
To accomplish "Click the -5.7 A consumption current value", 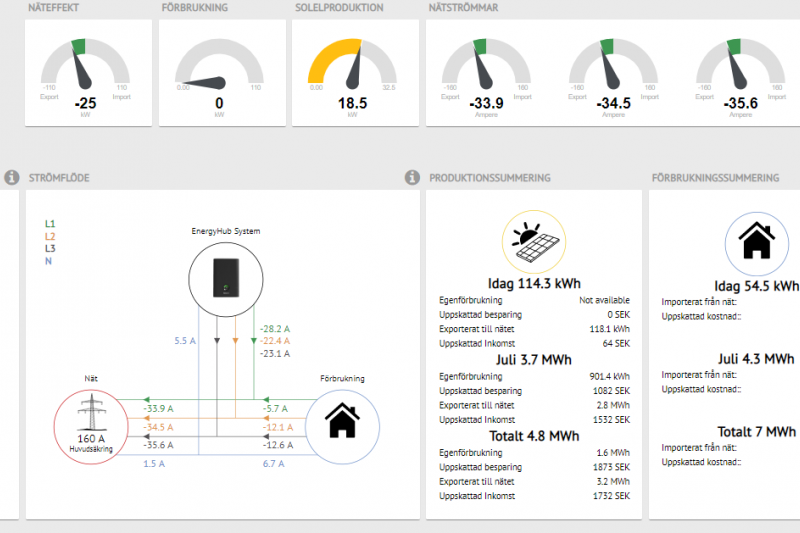I will click(276, 409).
